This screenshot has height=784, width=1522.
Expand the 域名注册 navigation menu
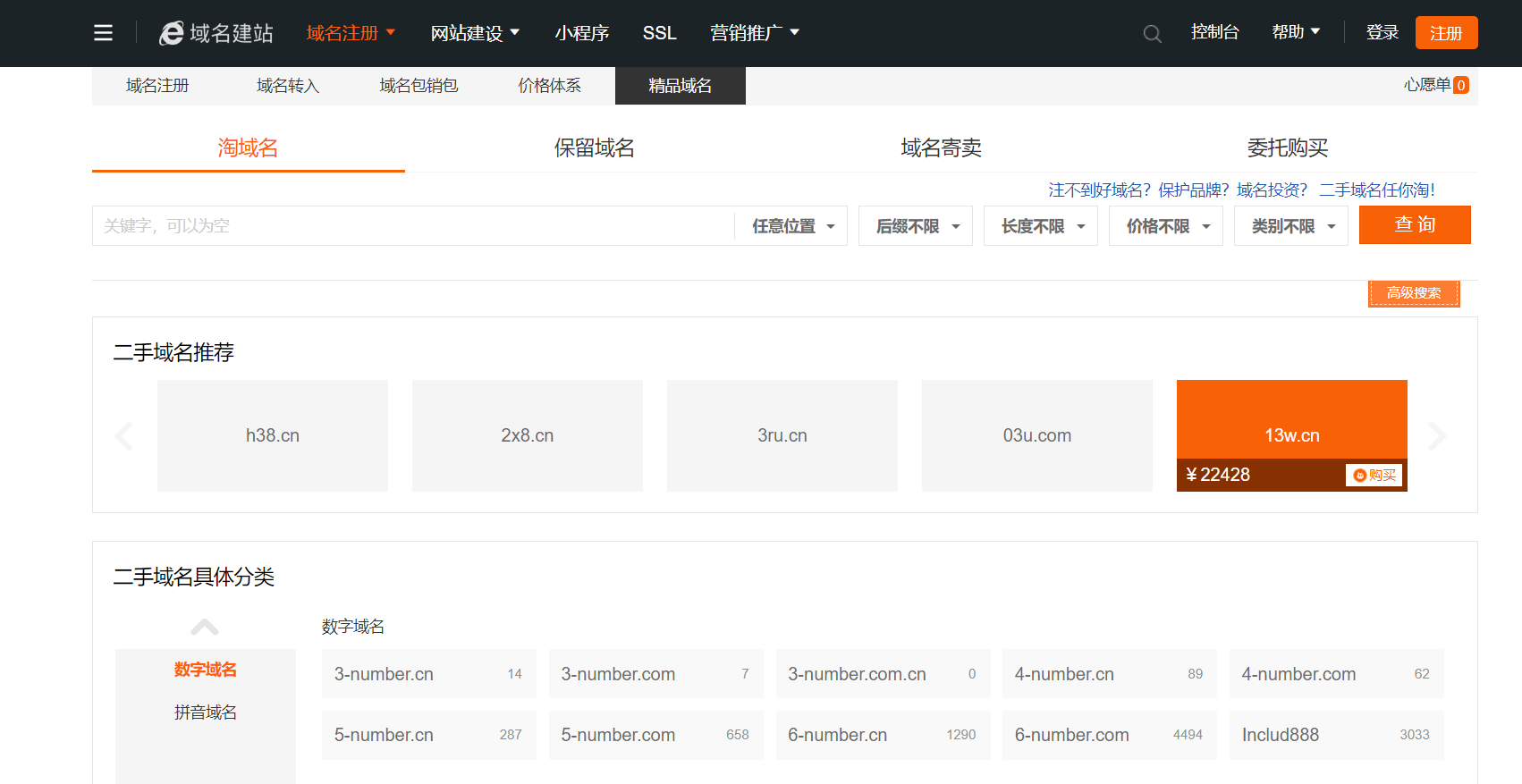click(x=351, y=33)
